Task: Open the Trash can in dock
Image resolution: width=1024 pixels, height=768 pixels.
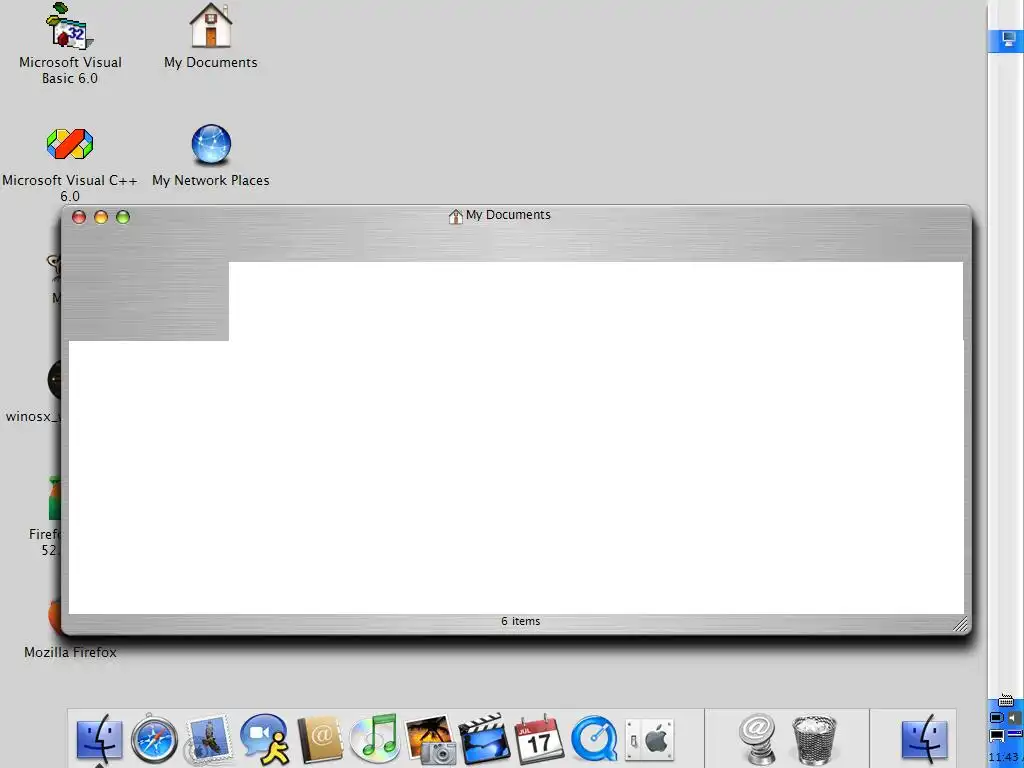Action: click(814, 739)
